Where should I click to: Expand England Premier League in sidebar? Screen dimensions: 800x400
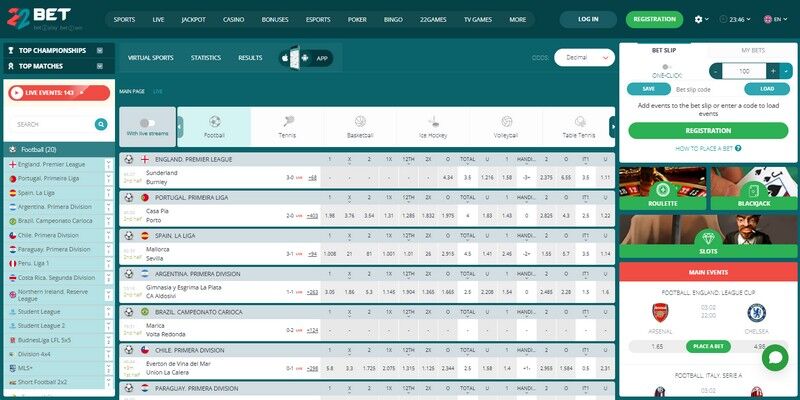click(108, 165)
